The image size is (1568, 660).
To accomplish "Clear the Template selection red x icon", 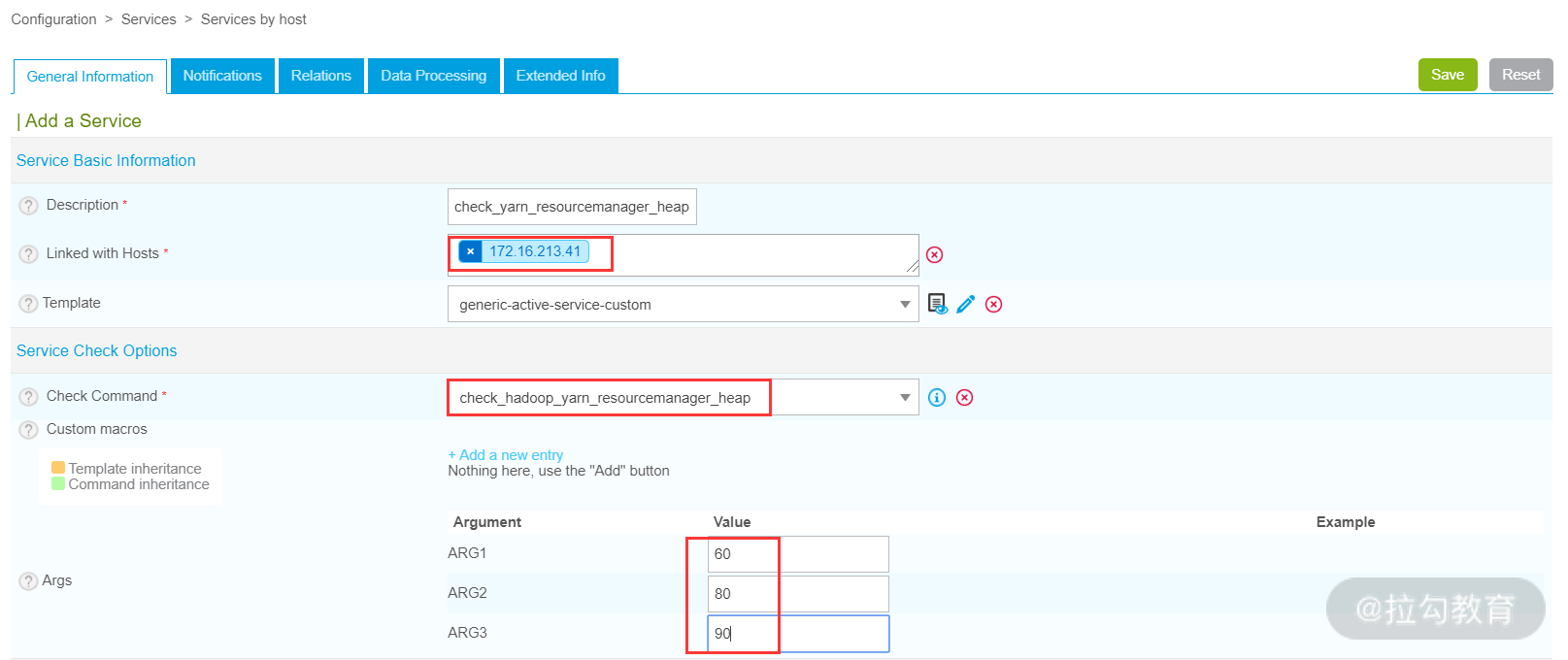I will [993, 304].
